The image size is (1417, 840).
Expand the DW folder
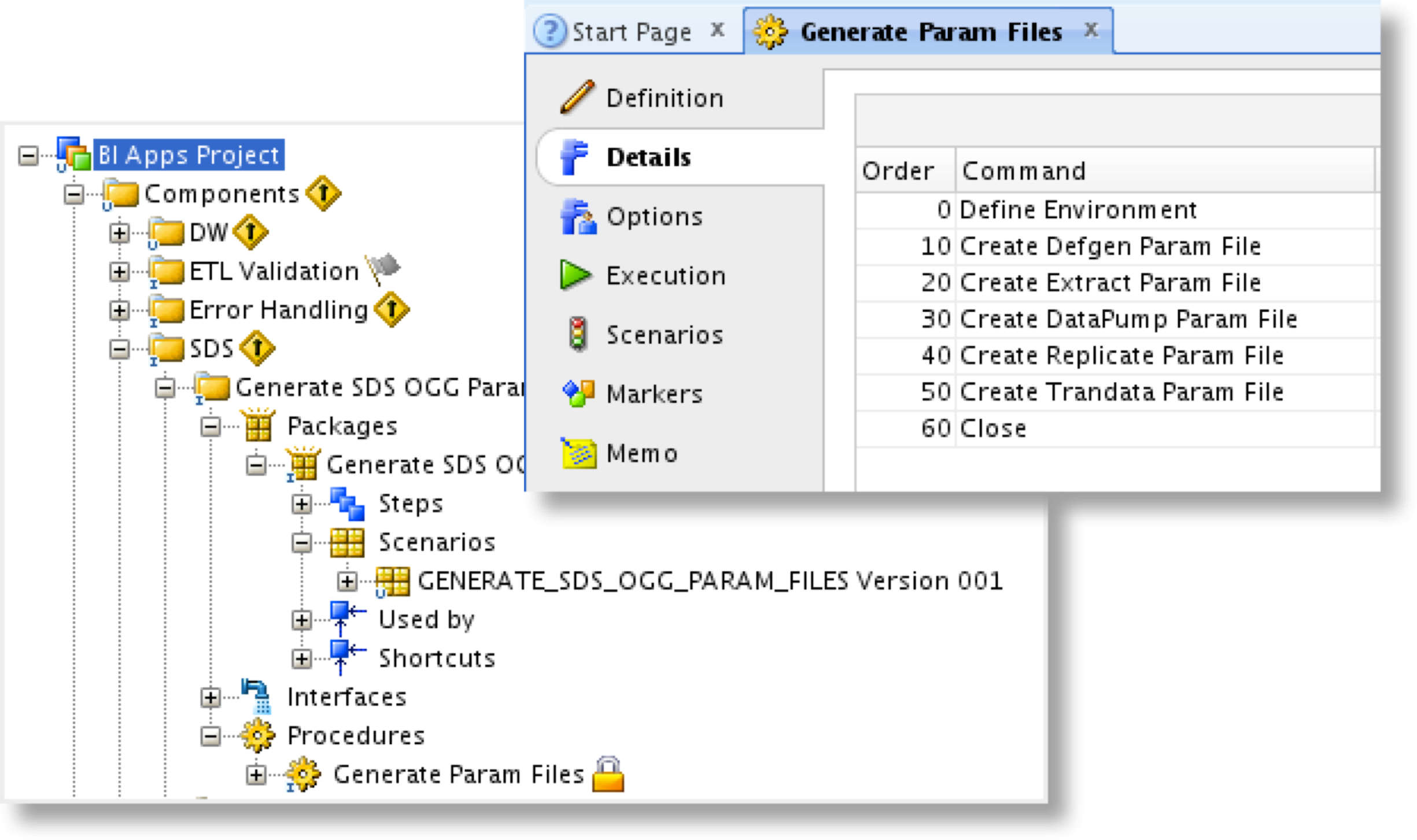(x=119, y=233)
